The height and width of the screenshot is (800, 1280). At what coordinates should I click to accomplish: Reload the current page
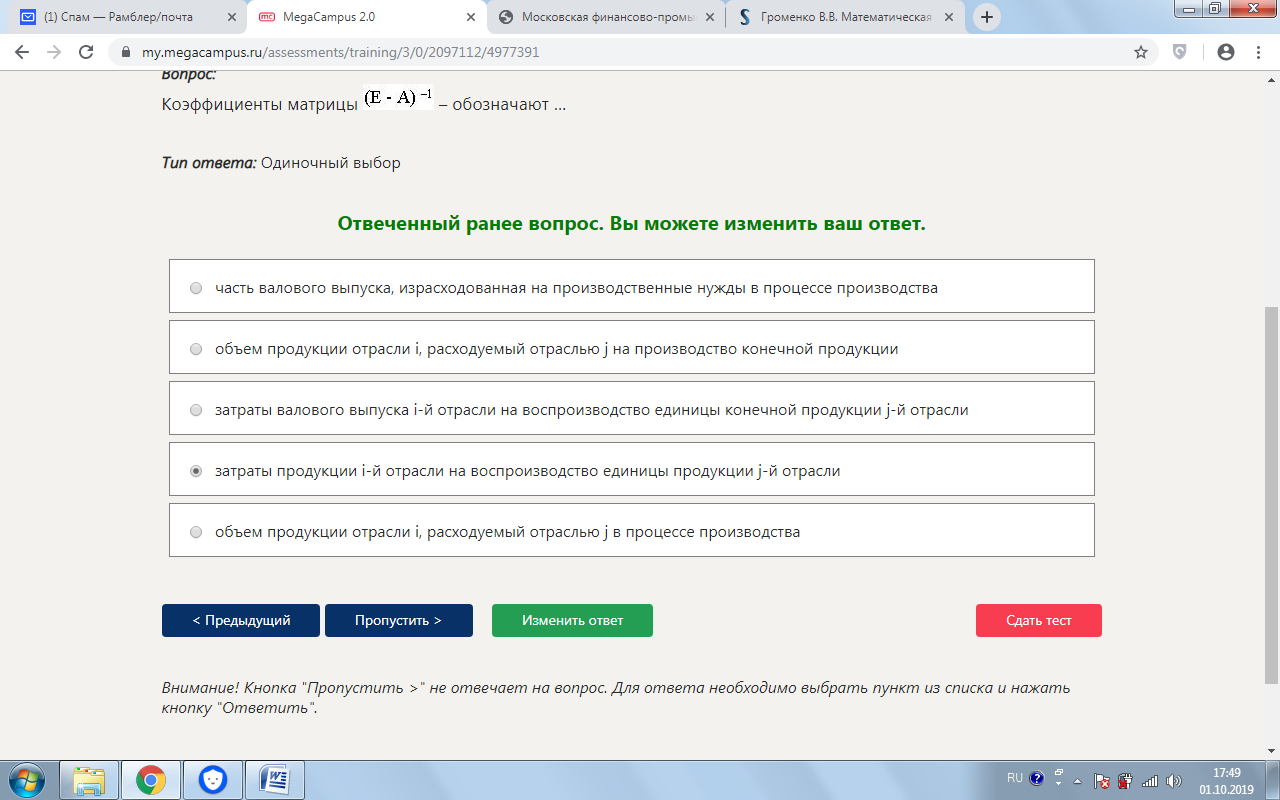coord(86,52)
